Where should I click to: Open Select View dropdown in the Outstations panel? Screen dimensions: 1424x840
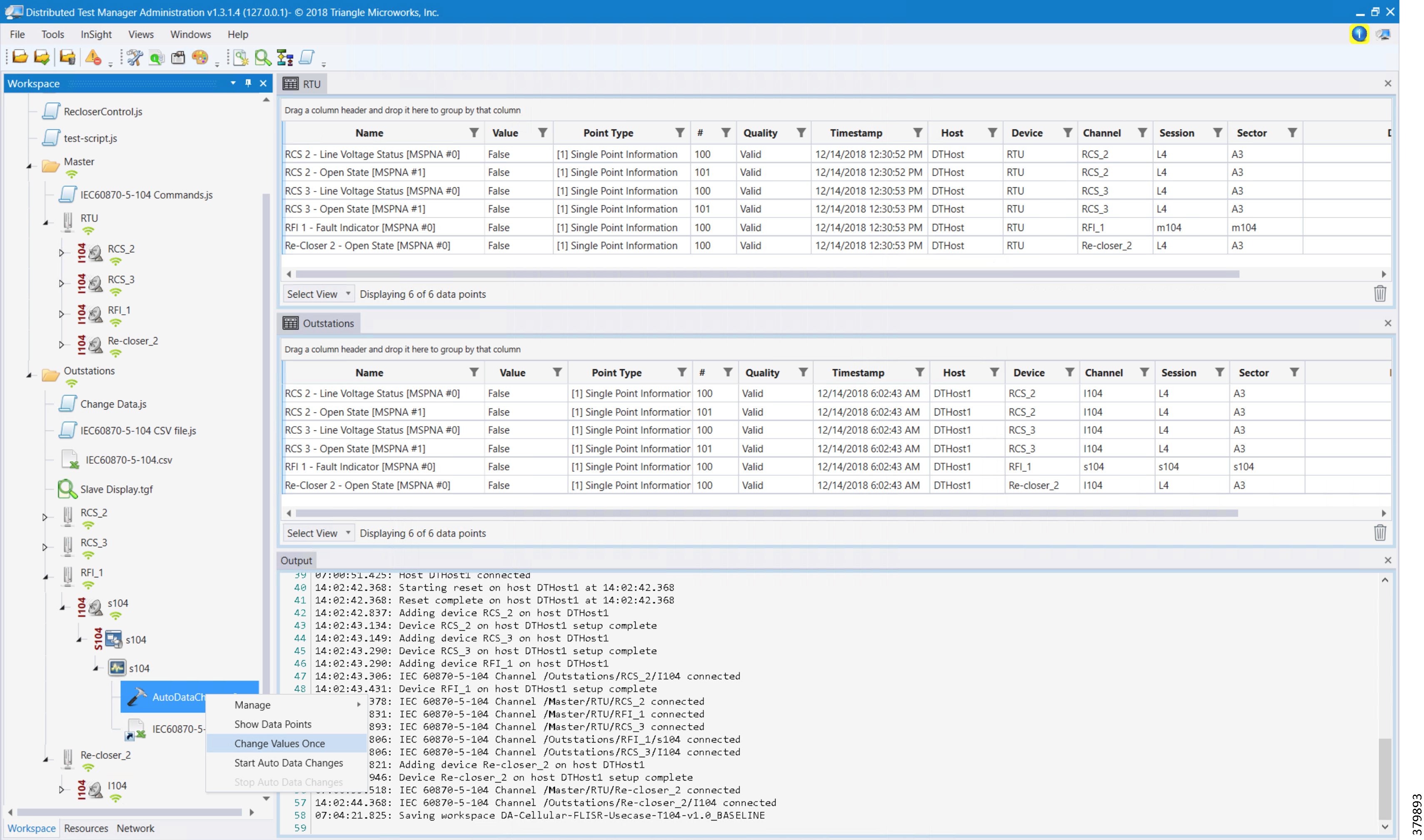[319, 533]
